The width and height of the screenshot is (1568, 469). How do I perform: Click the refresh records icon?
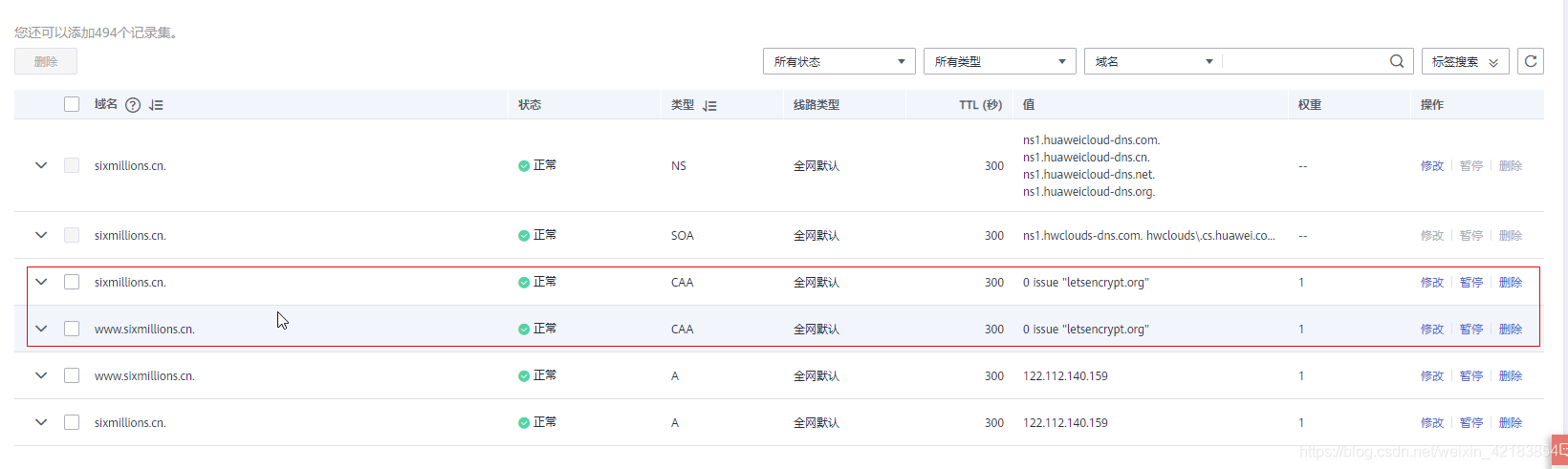coord(1531,61)
